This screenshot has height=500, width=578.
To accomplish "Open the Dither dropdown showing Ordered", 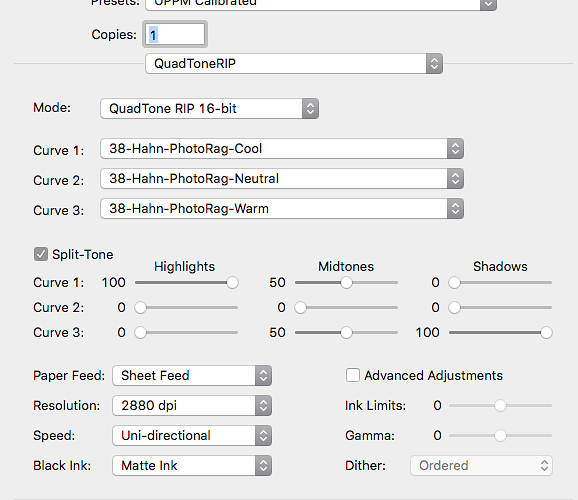I will [481, 465].
